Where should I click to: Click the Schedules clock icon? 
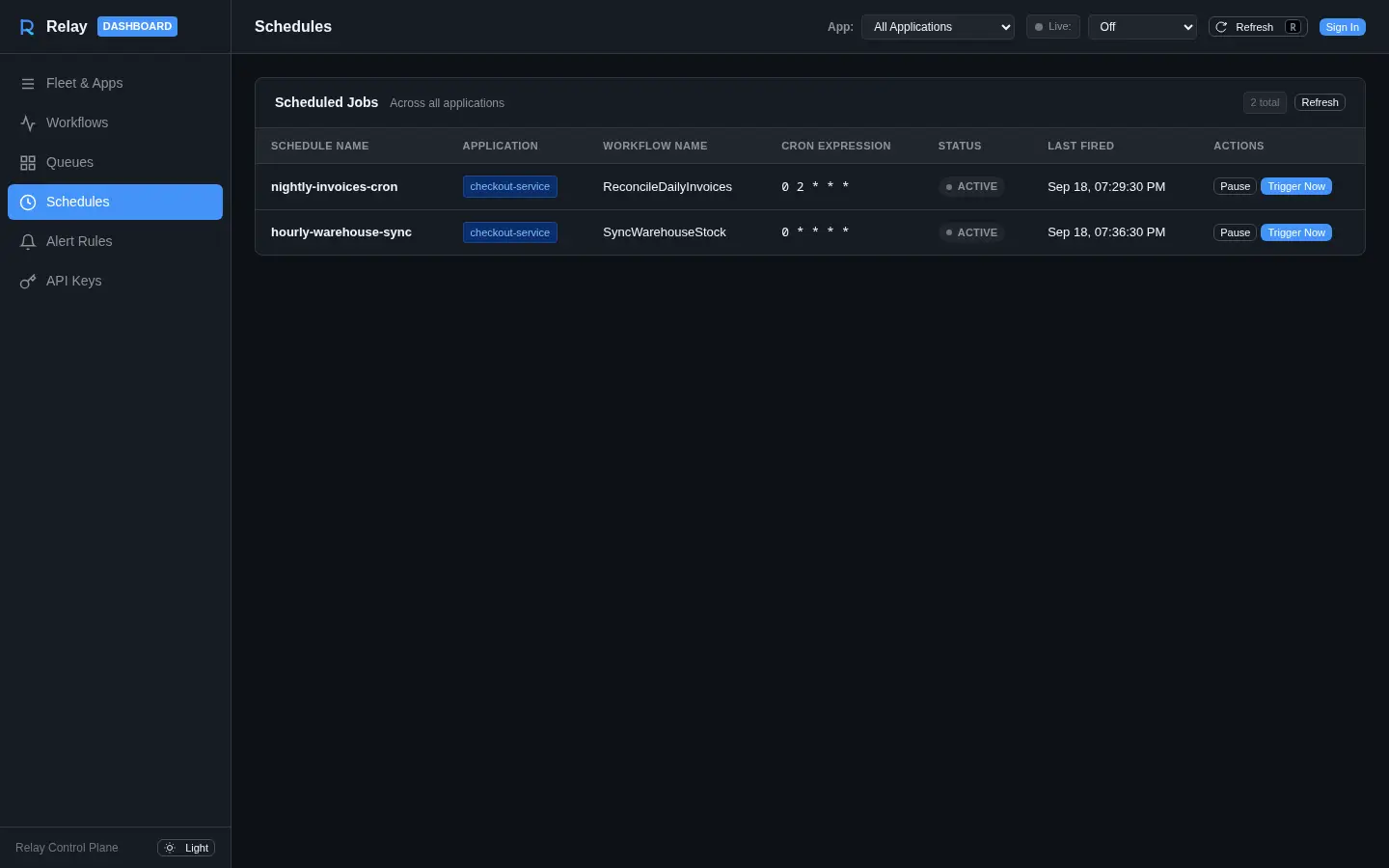[28, 203]
